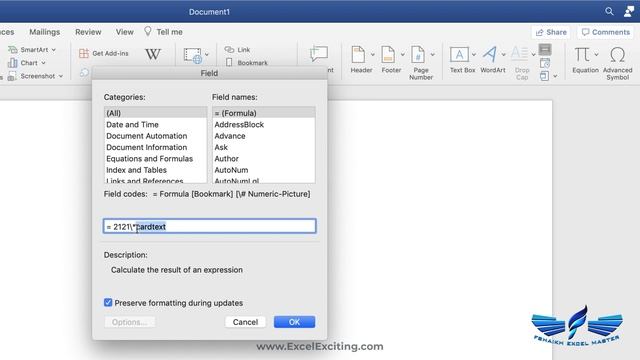Select Author field name
This screenshot has width=640, height=360.
pyautogui.click(x=264, y=159)
